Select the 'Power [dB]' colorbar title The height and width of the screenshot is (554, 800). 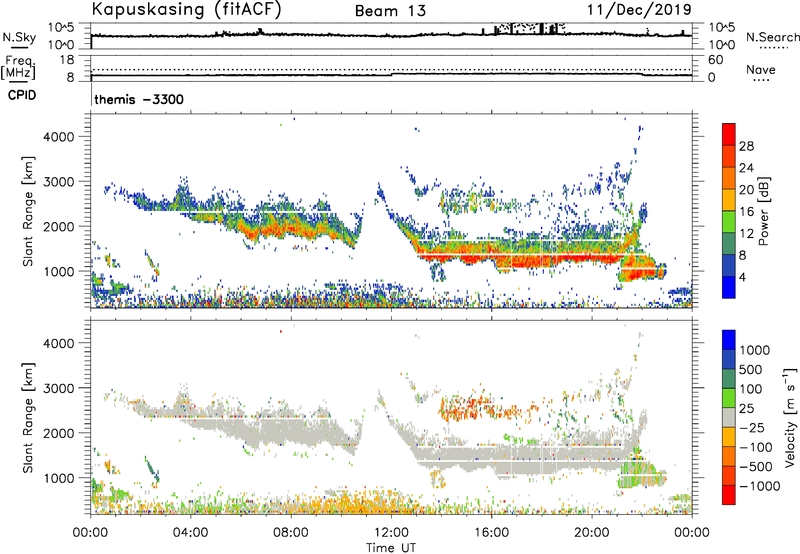tap(763, 211)
